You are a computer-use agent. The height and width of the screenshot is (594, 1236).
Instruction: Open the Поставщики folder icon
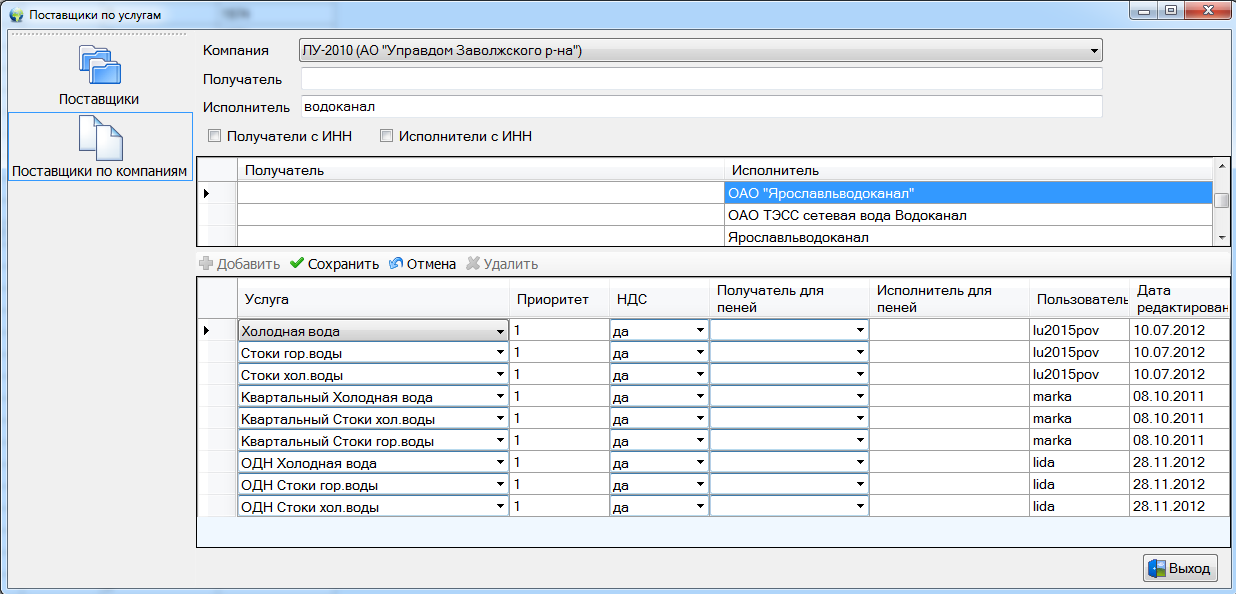tap(99, 66)
